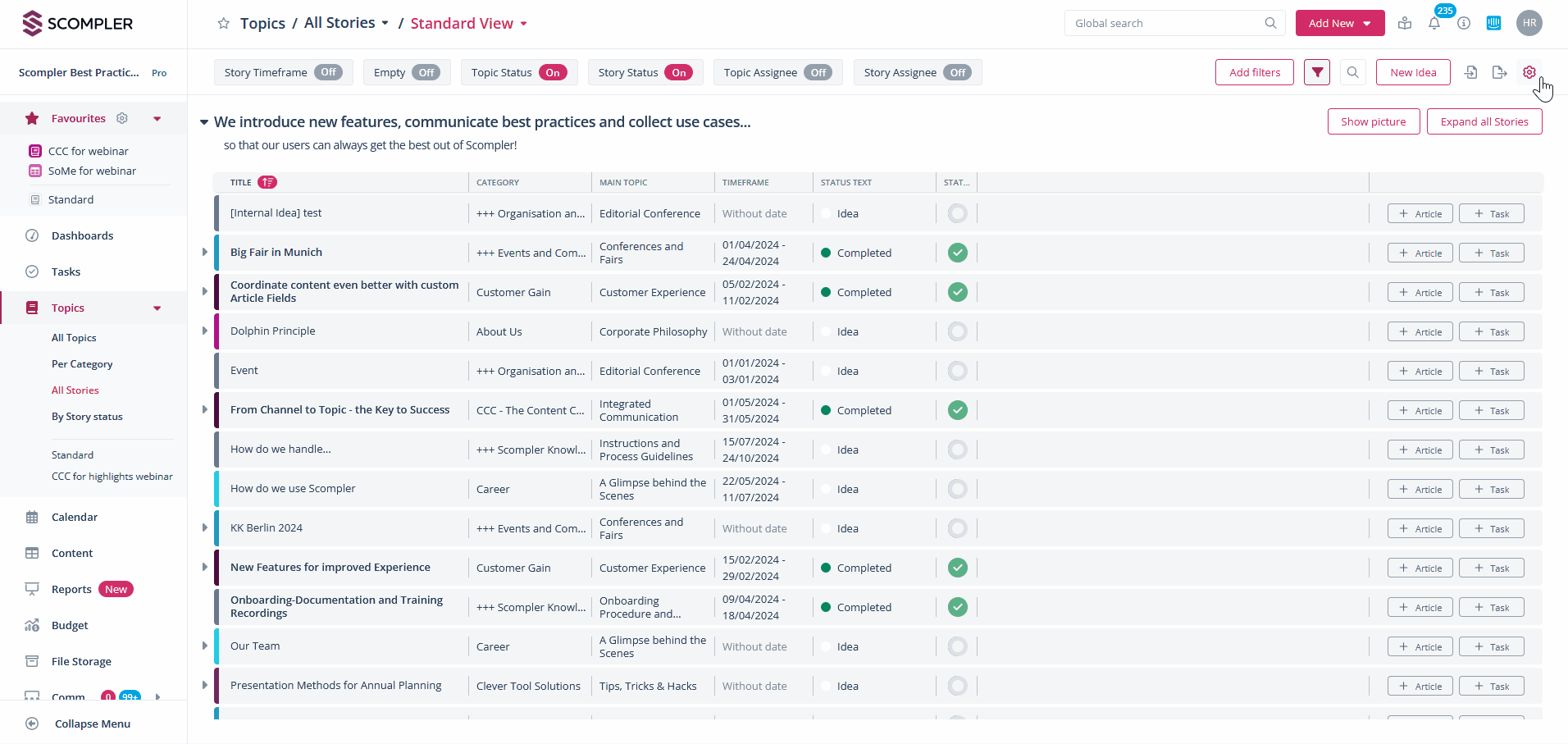
Task: Toggle the Story Assignee filter switch
Action: [958, 72]
